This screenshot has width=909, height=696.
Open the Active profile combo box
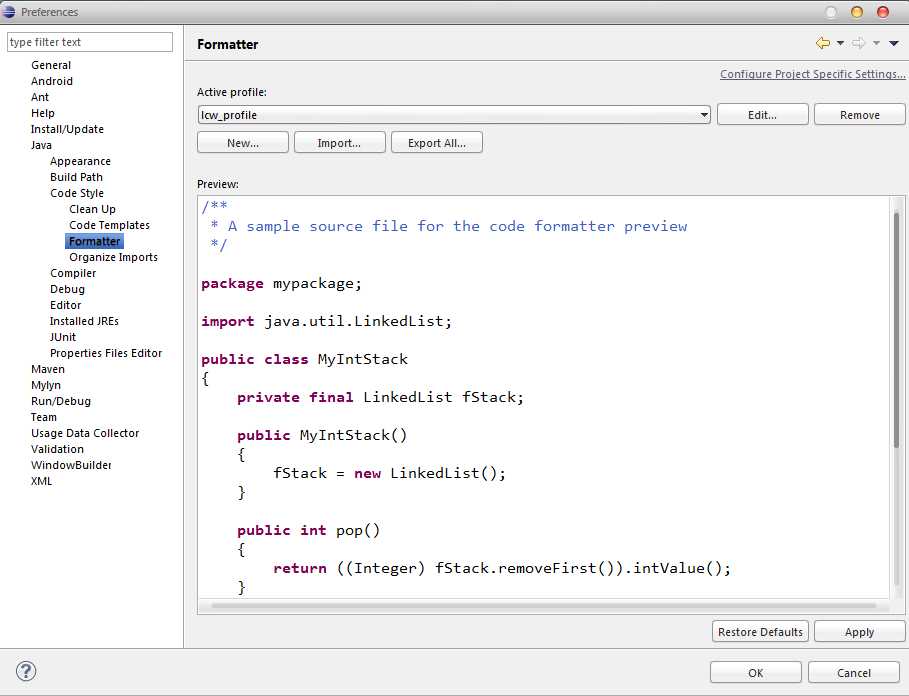click(x=454, y=115)
